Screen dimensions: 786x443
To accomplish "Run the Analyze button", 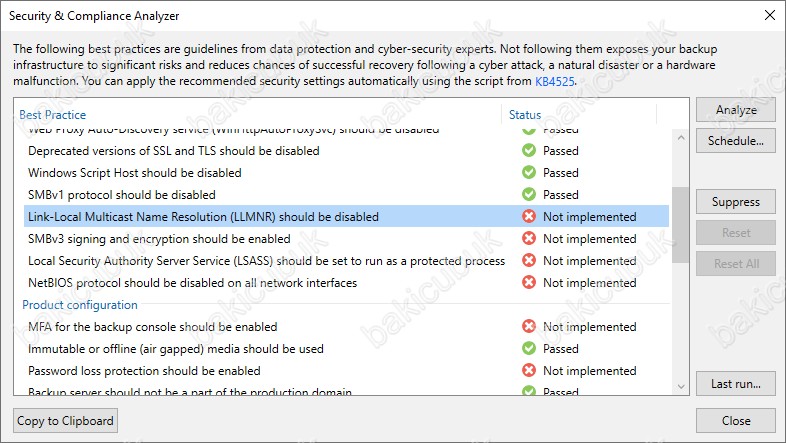I will [x=735, y=110].
